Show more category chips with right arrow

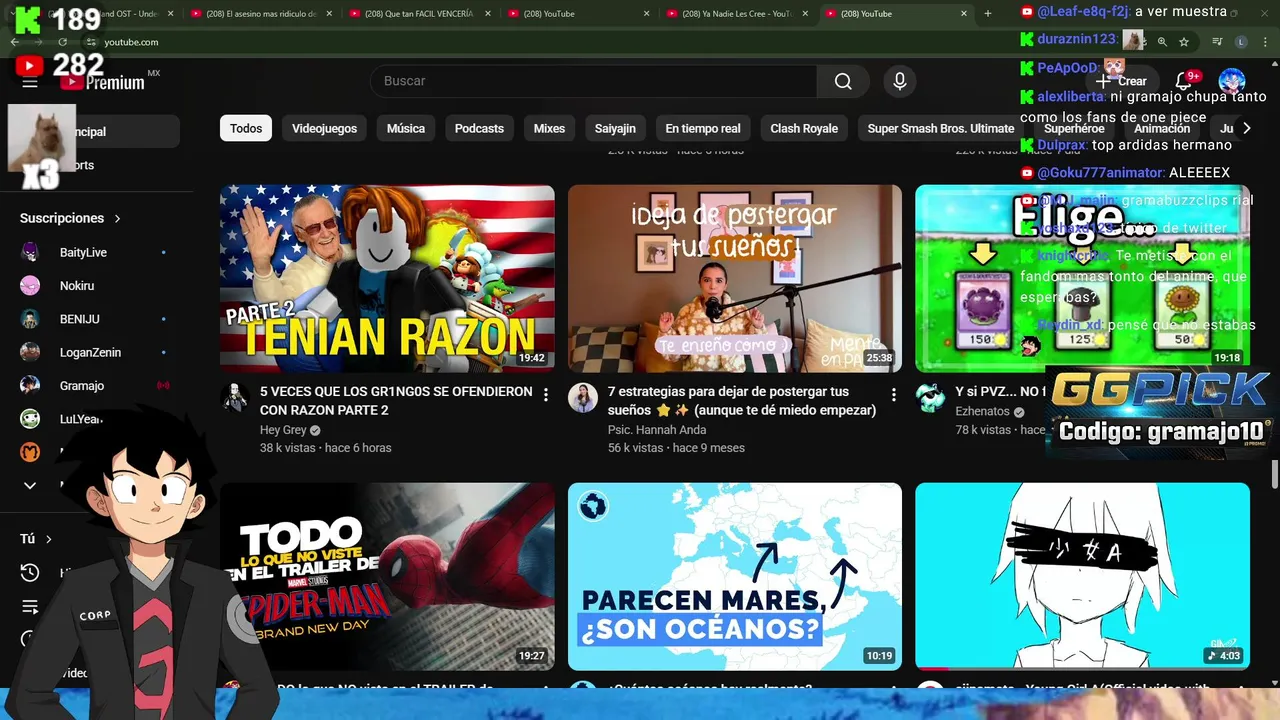(x=1246, y=128)
